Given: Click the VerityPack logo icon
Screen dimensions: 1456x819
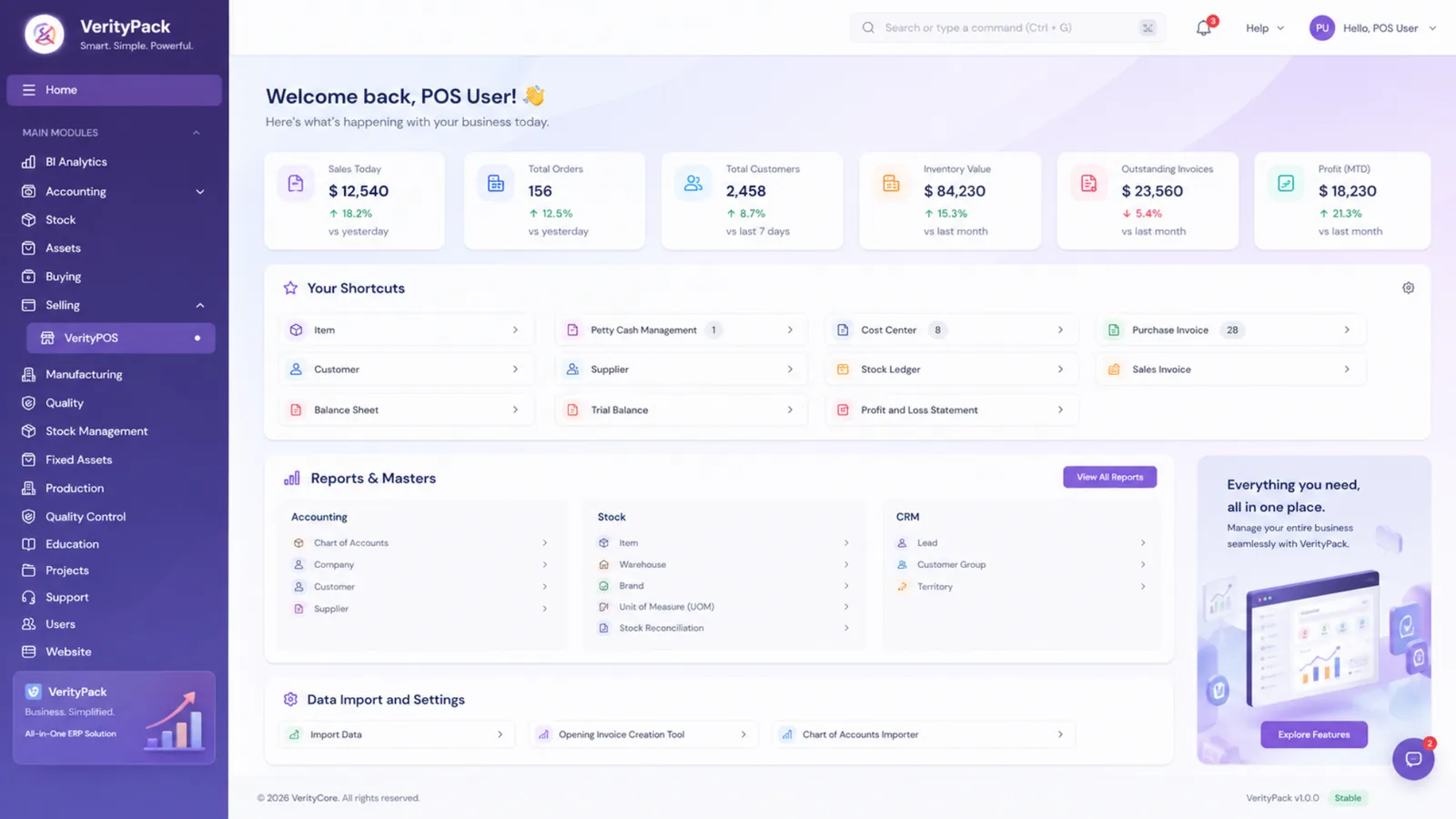Looking at the screenshot, I should click(x=45, y=35).
